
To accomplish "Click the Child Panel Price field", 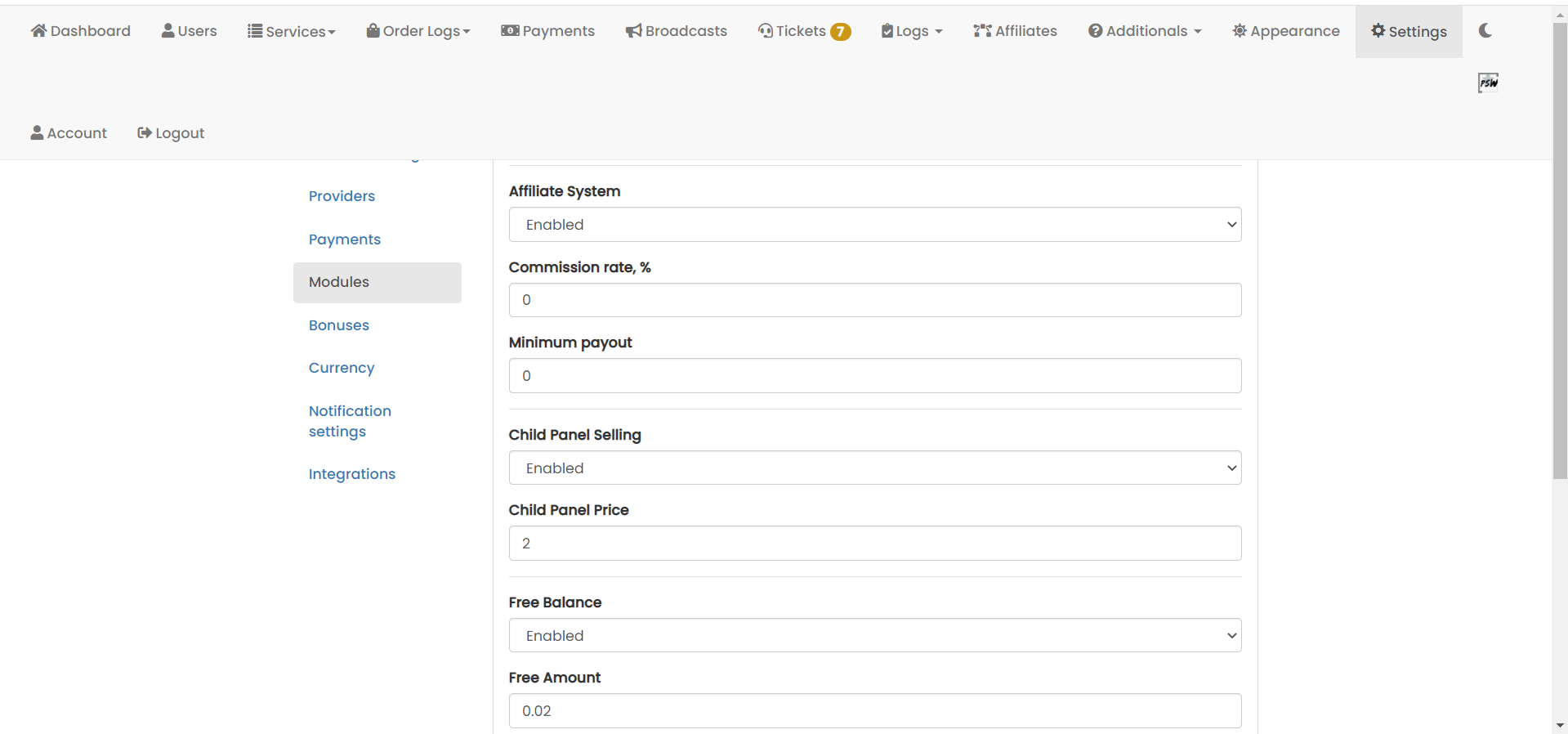I will click(x=875, y=544).
